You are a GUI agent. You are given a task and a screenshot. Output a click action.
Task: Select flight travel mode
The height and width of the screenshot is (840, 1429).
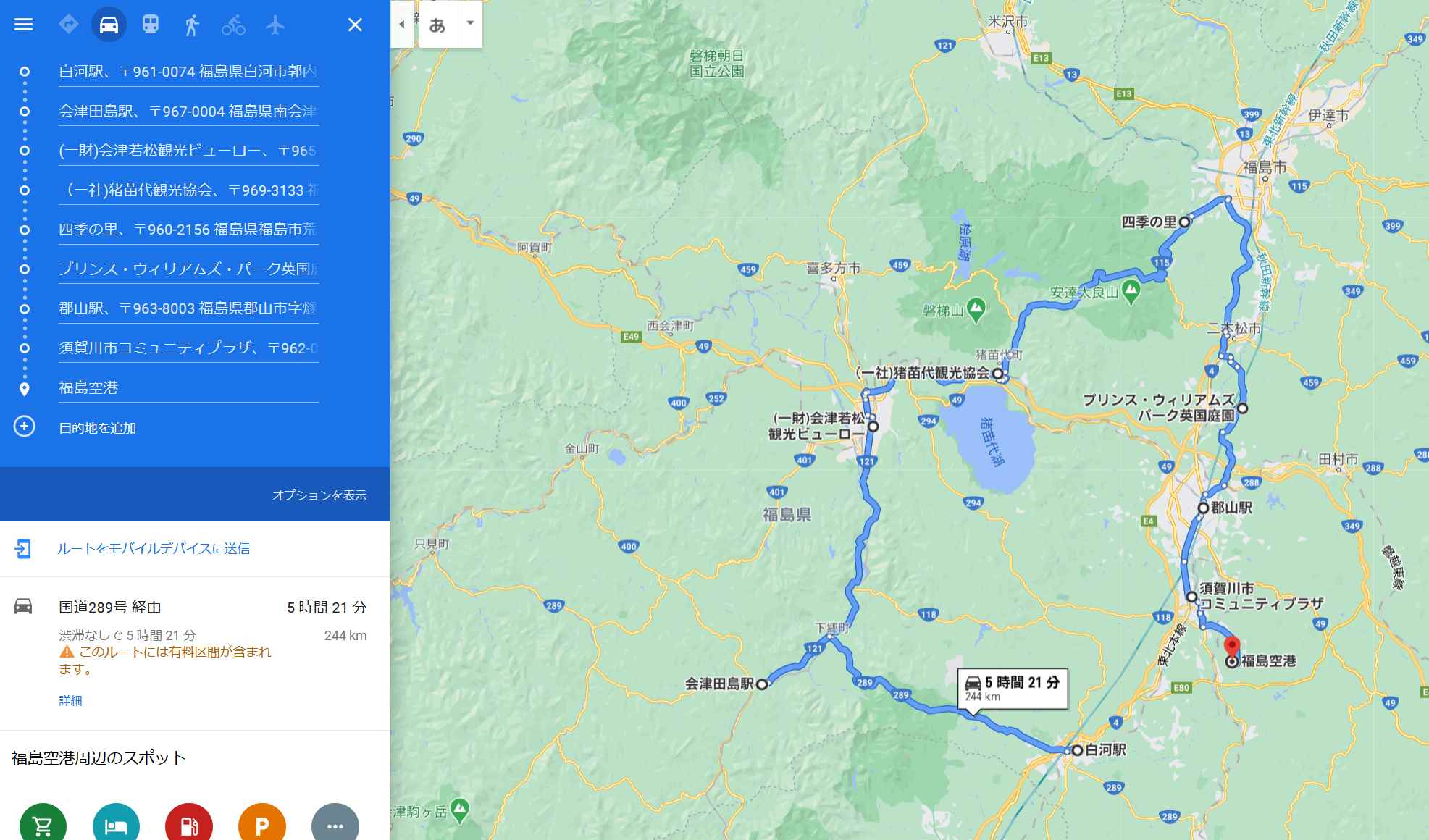click(275, 25)
